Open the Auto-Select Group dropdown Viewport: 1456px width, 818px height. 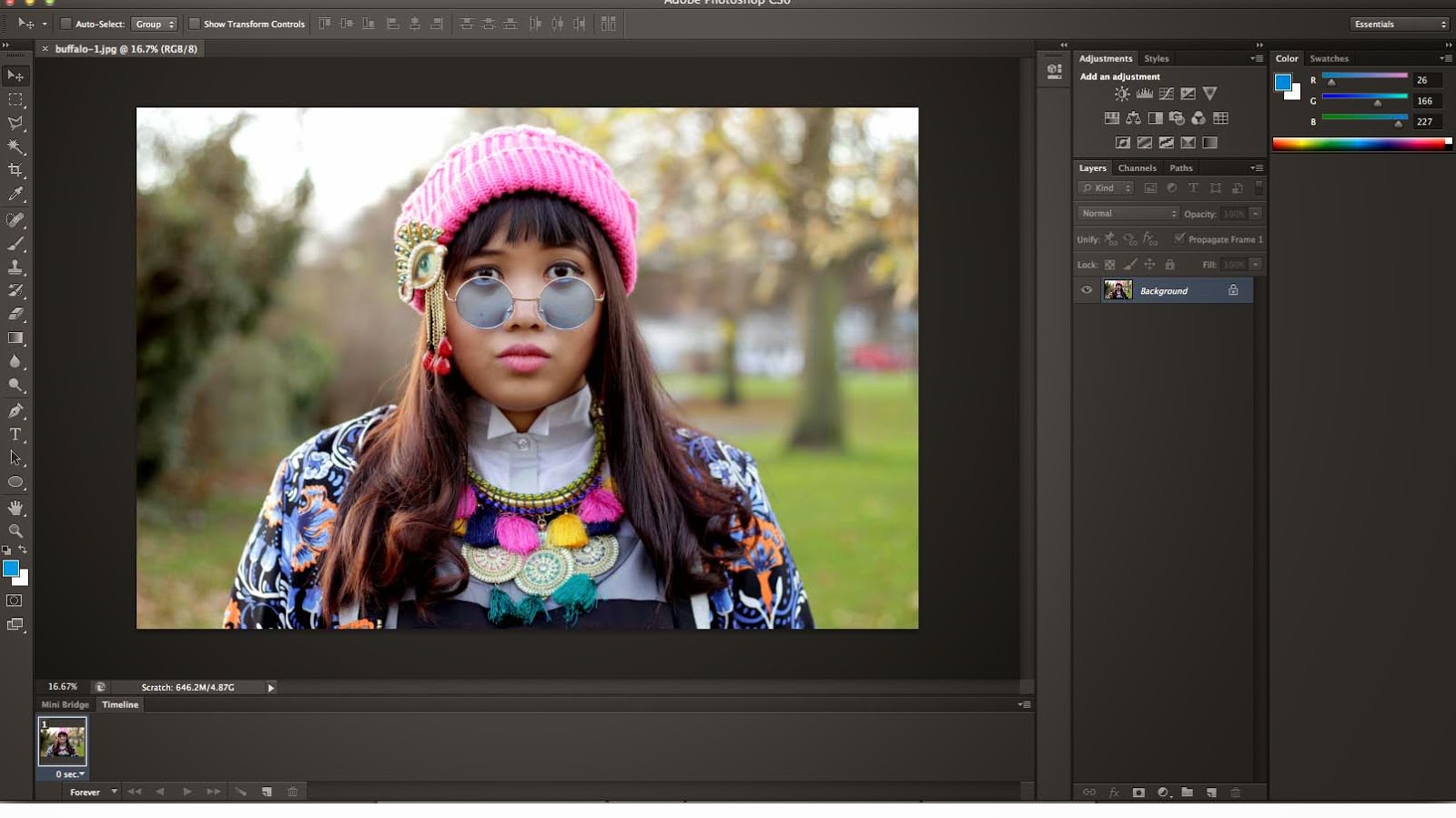[x=154, y=24]
